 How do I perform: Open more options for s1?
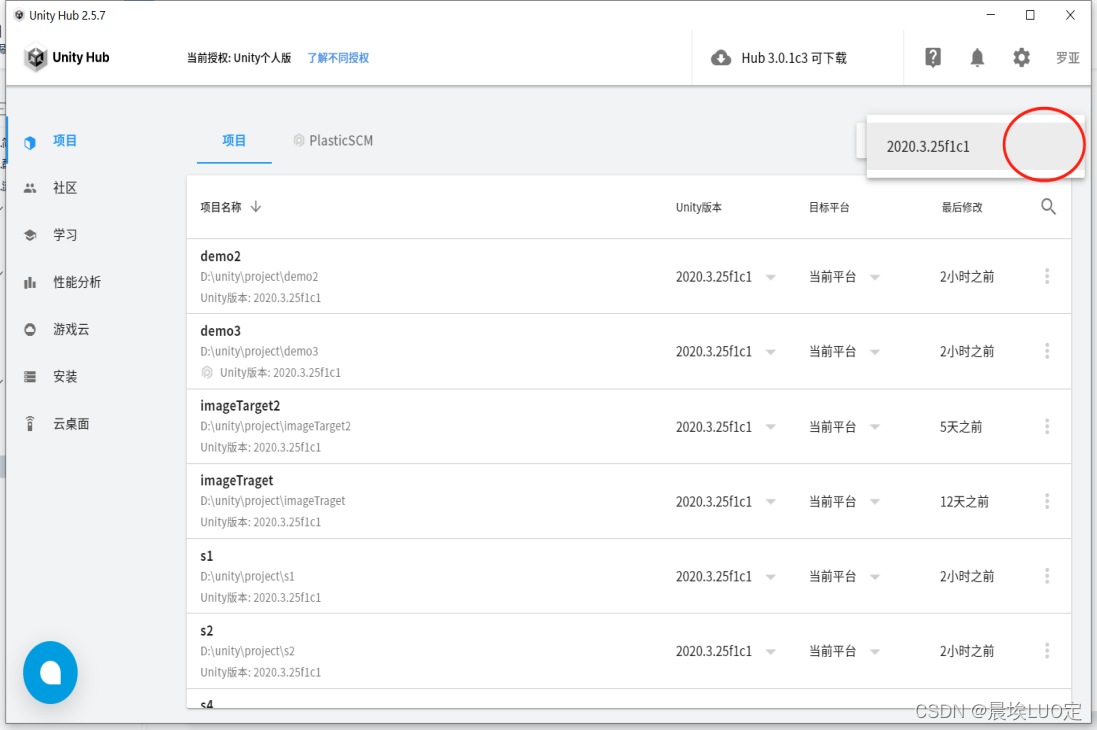point(1047,576)
